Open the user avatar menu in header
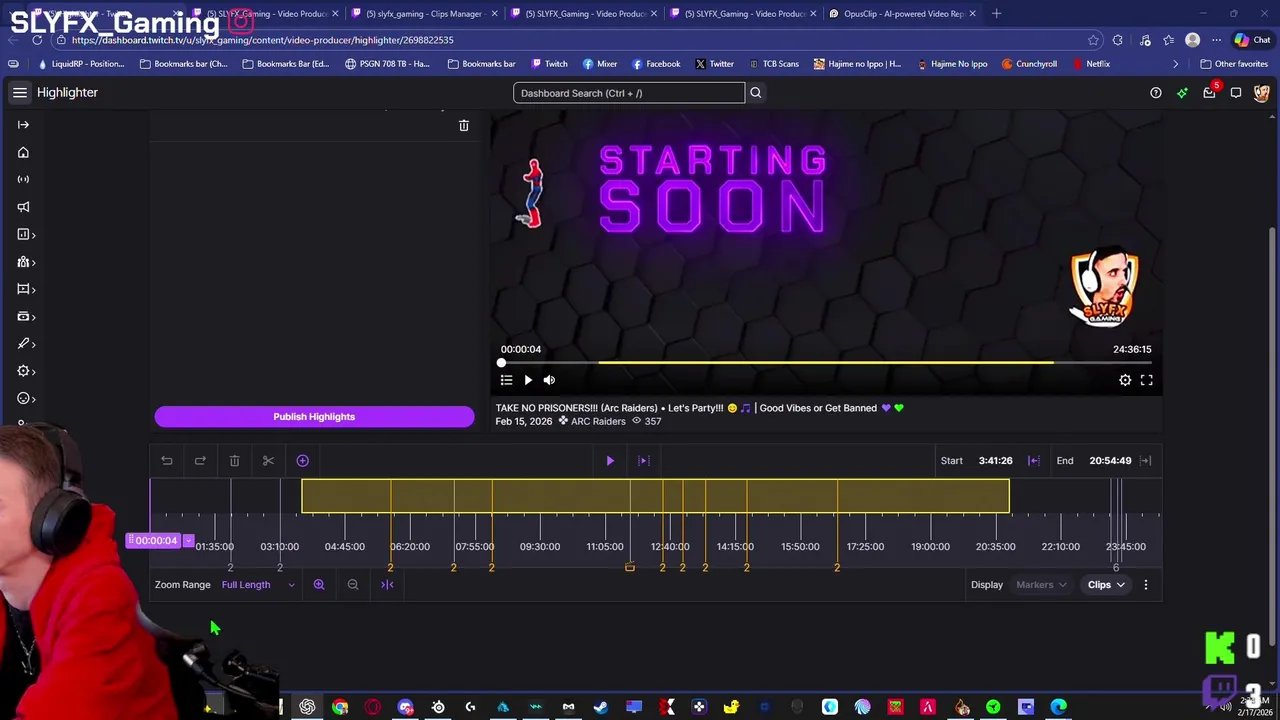Image resolution: width=1280 pixels, height=720 pixels. coord(1262,93)
